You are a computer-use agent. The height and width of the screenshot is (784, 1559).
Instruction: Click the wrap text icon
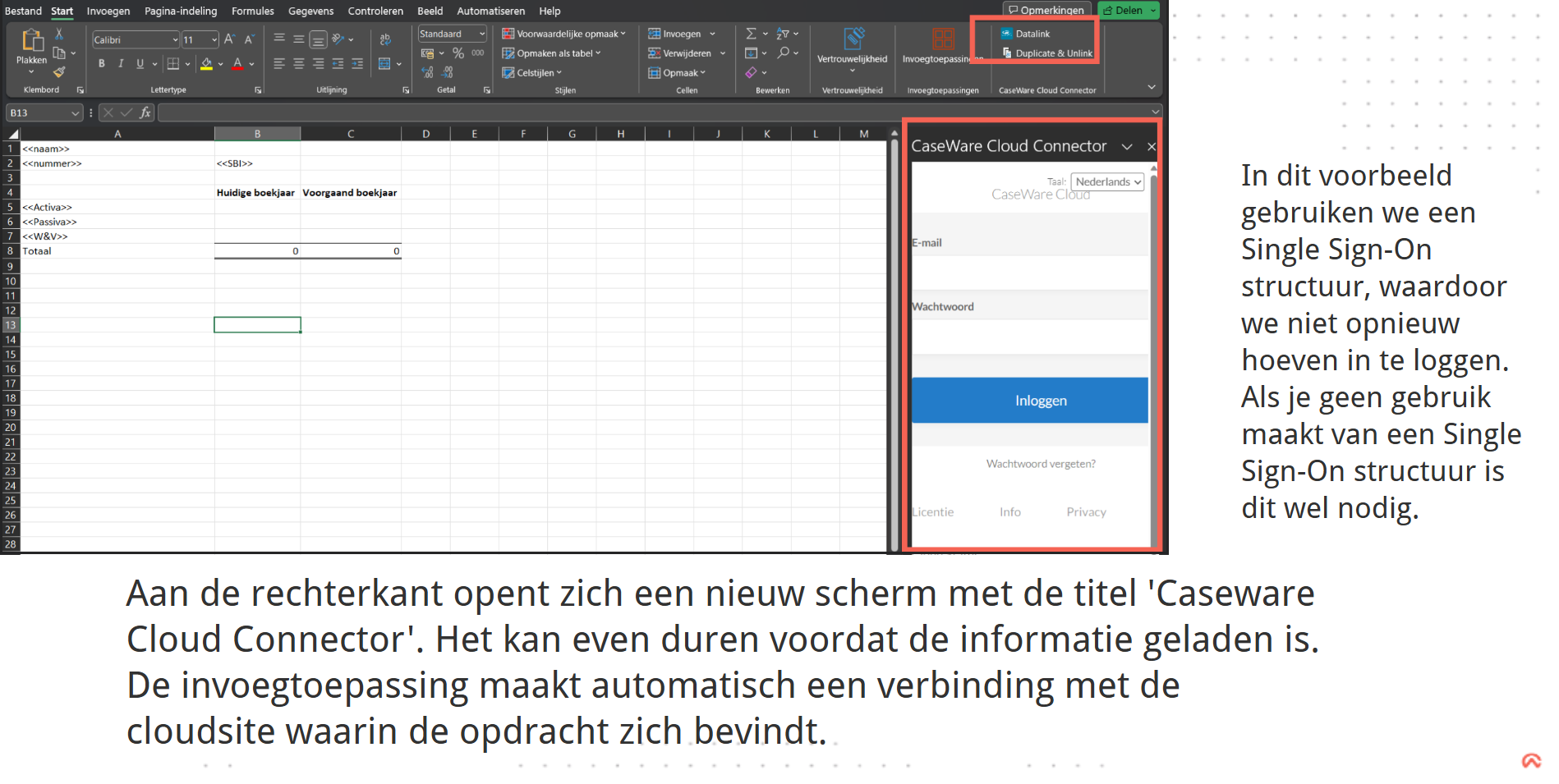tap(385, 39)
